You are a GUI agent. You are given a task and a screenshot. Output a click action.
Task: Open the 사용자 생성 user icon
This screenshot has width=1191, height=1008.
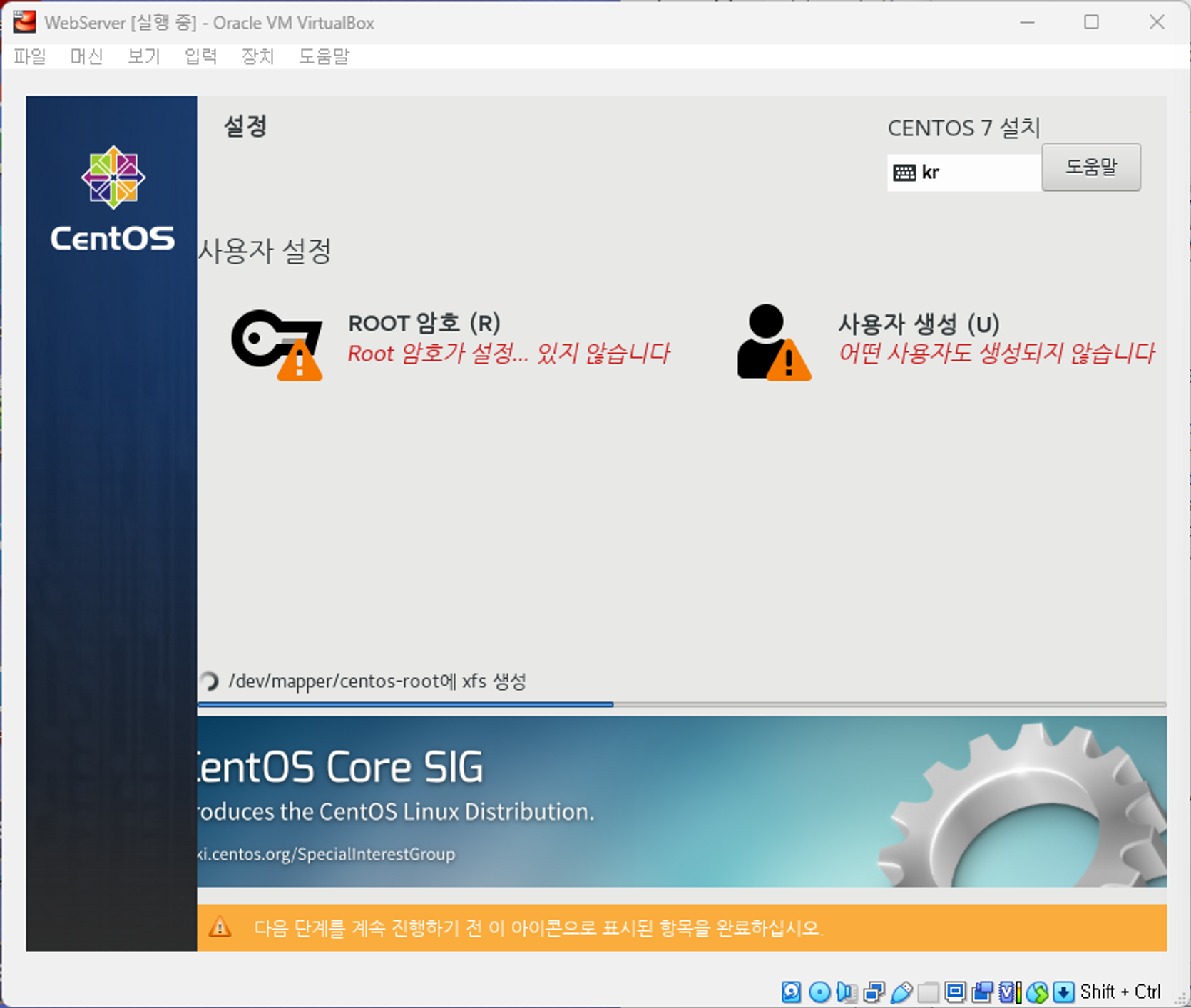click(774, 343)
